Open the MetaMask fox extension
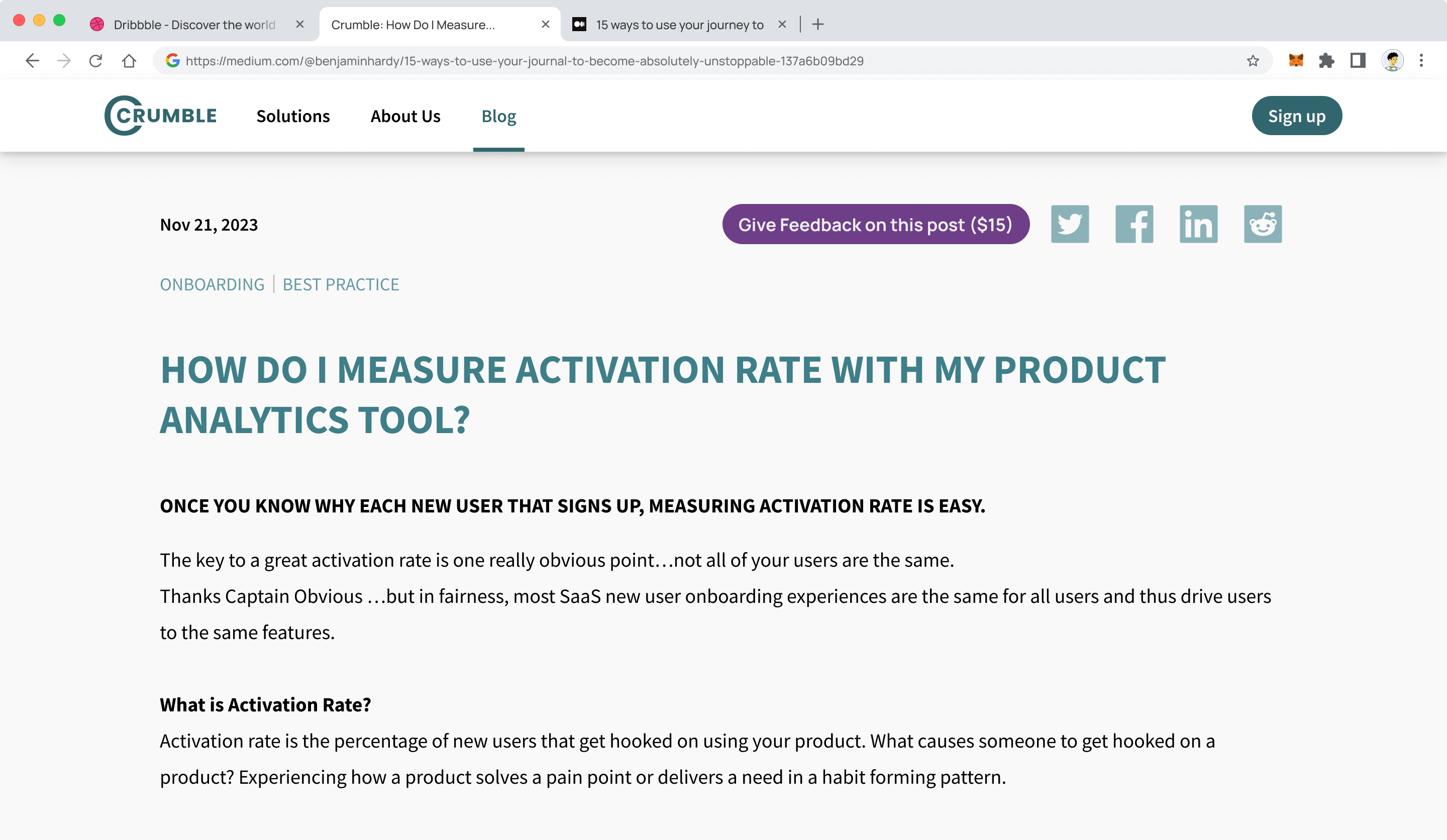This screenshot has width=1447, height=840. pyautogui.click(x=1296, y=61)
